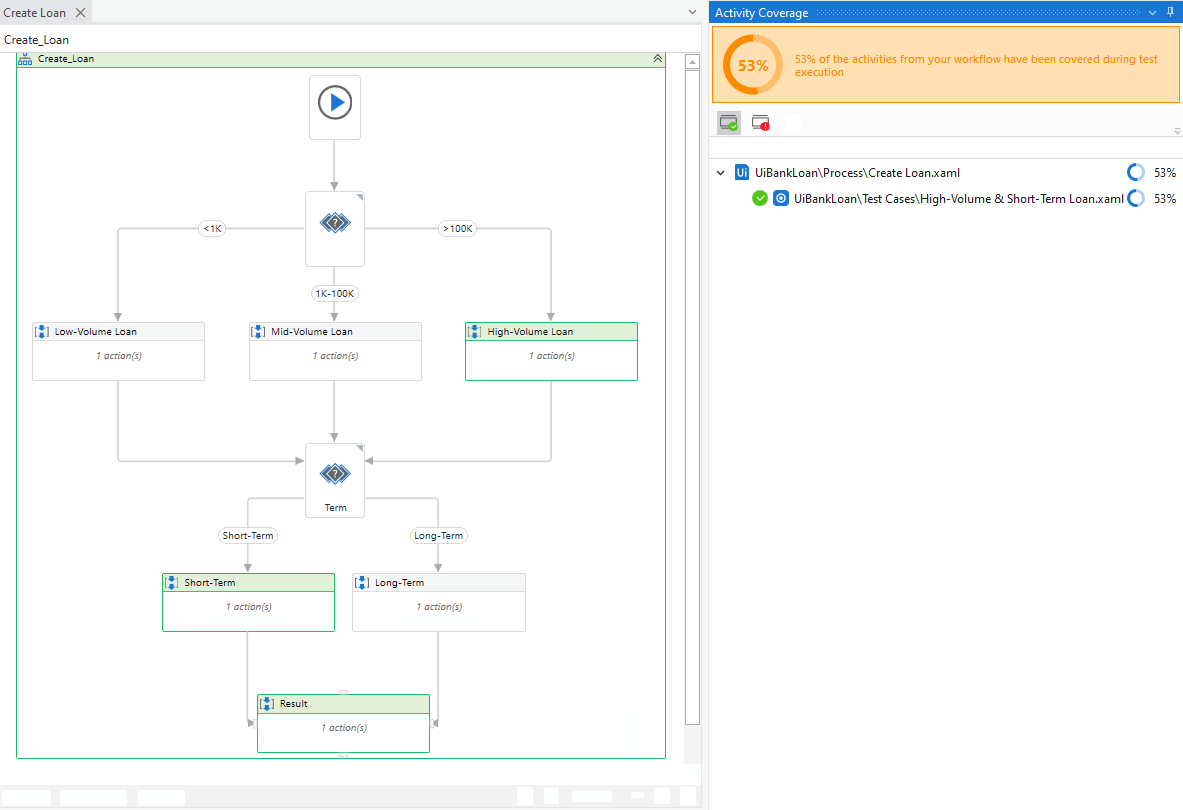
Task: Select the Short-Term connector label
Action: (247, 535)
